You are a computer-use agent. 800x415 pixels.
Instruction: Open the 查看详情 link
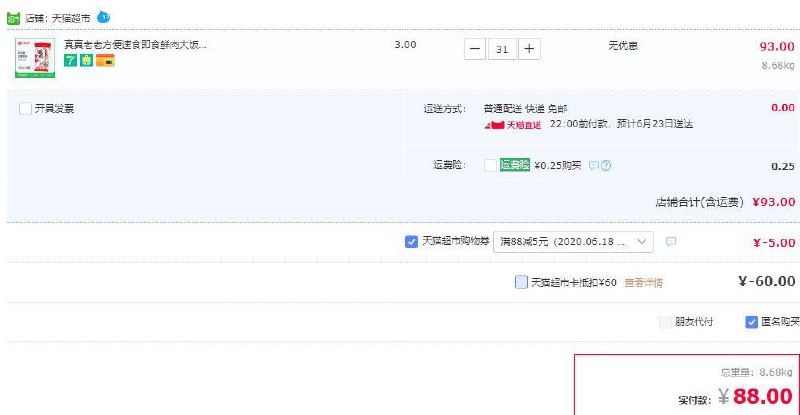click(643, 282)
